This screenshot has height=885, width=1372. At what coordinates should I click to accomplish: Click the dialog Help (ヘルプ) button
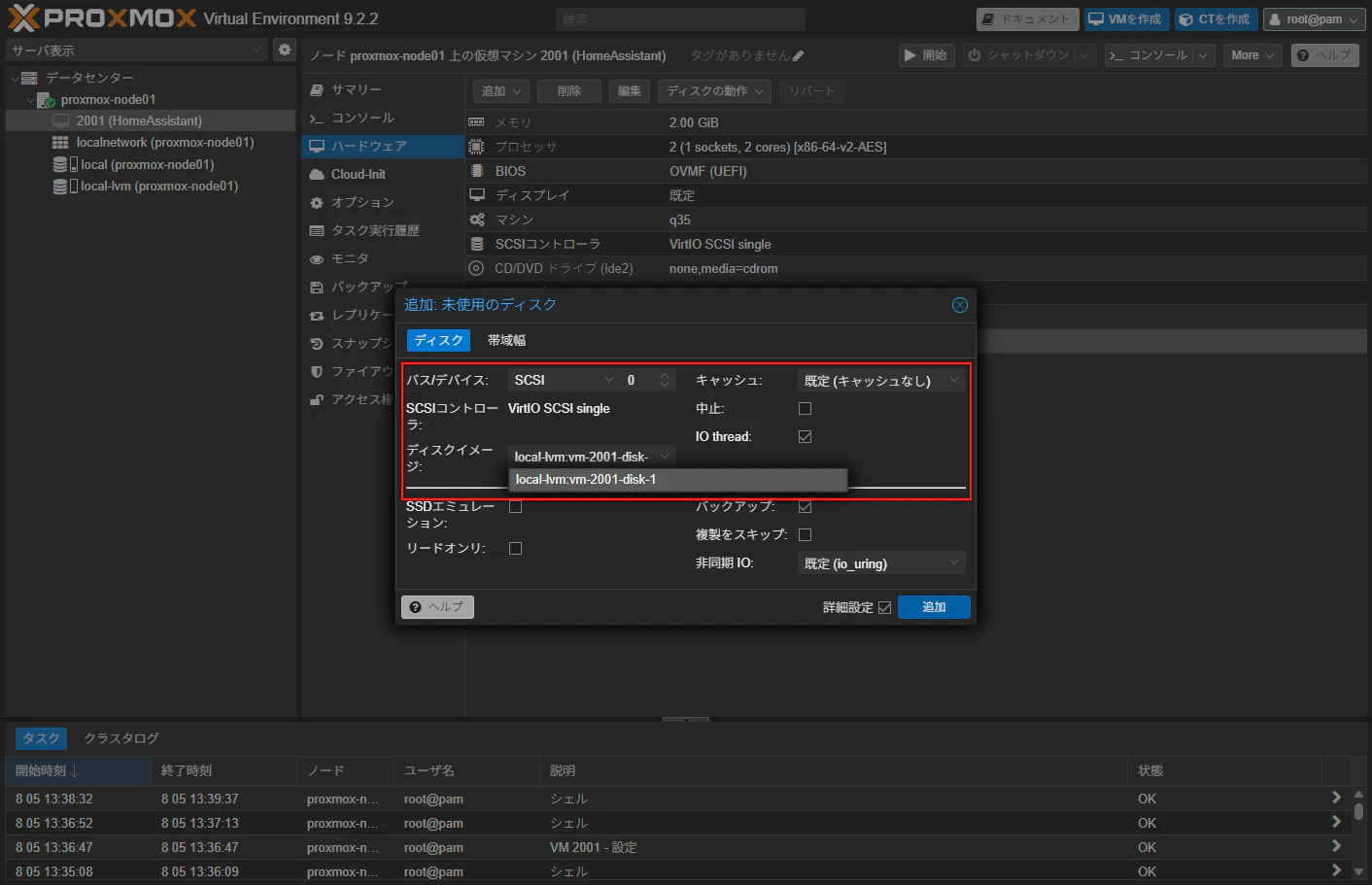[x=437, y=607]
